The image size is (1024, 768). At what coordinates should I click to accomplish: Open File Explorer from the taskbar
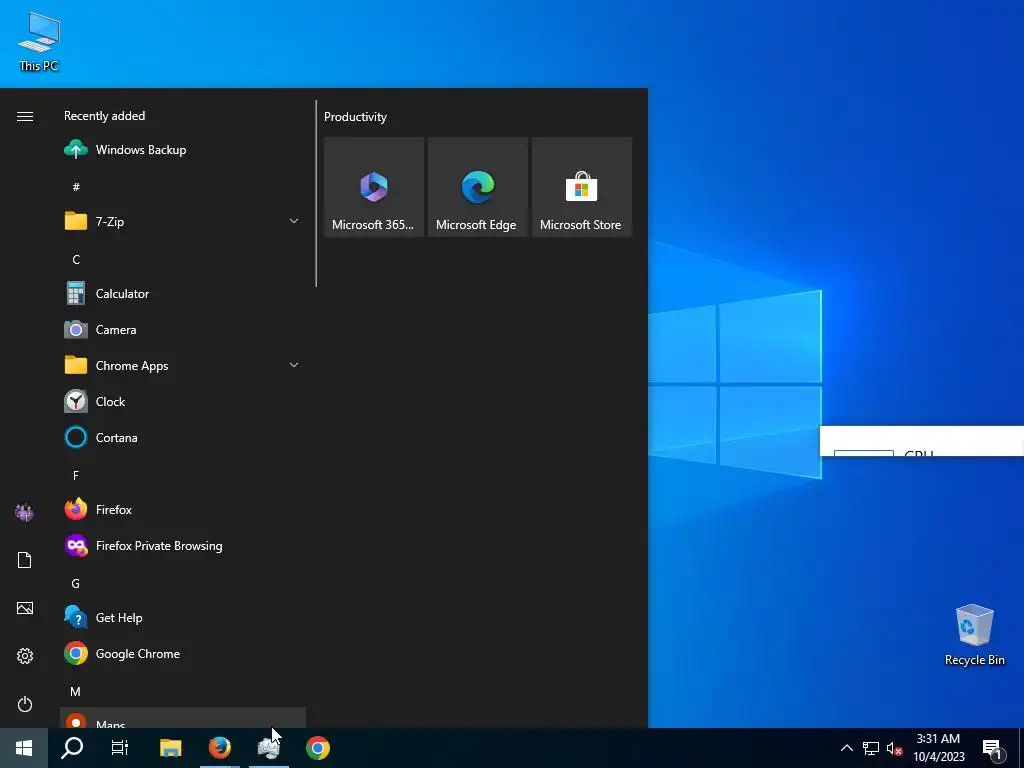pos(170,748)
